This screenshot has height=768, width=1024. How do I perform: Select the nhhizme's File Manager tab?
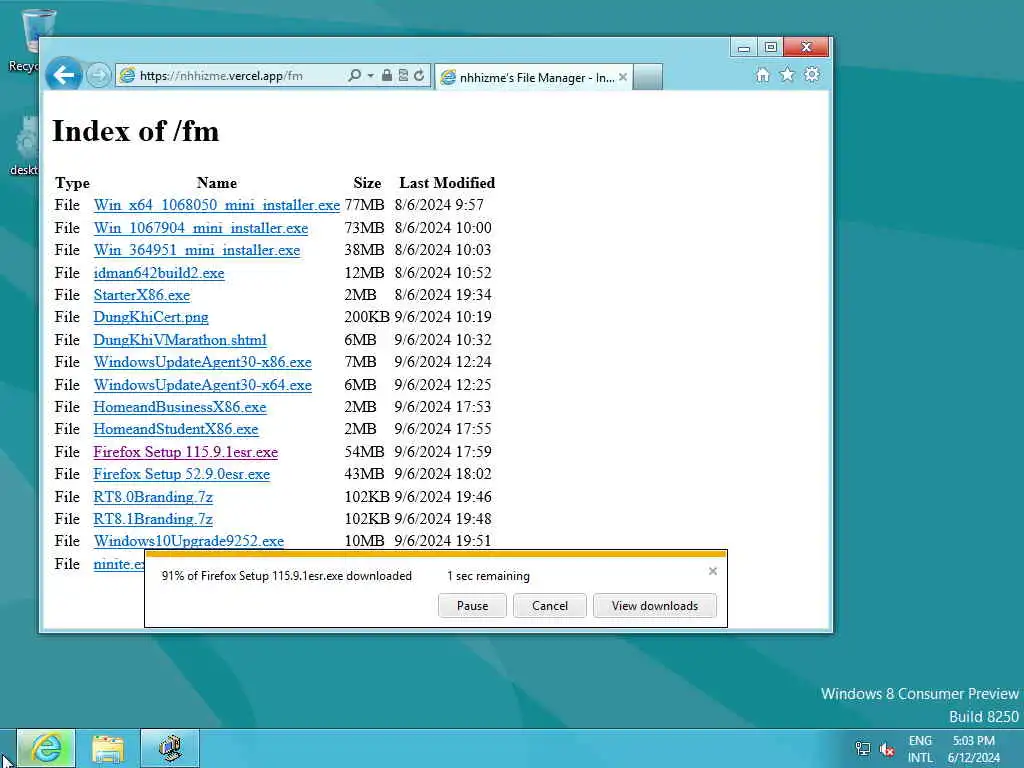tap(533, 77)
